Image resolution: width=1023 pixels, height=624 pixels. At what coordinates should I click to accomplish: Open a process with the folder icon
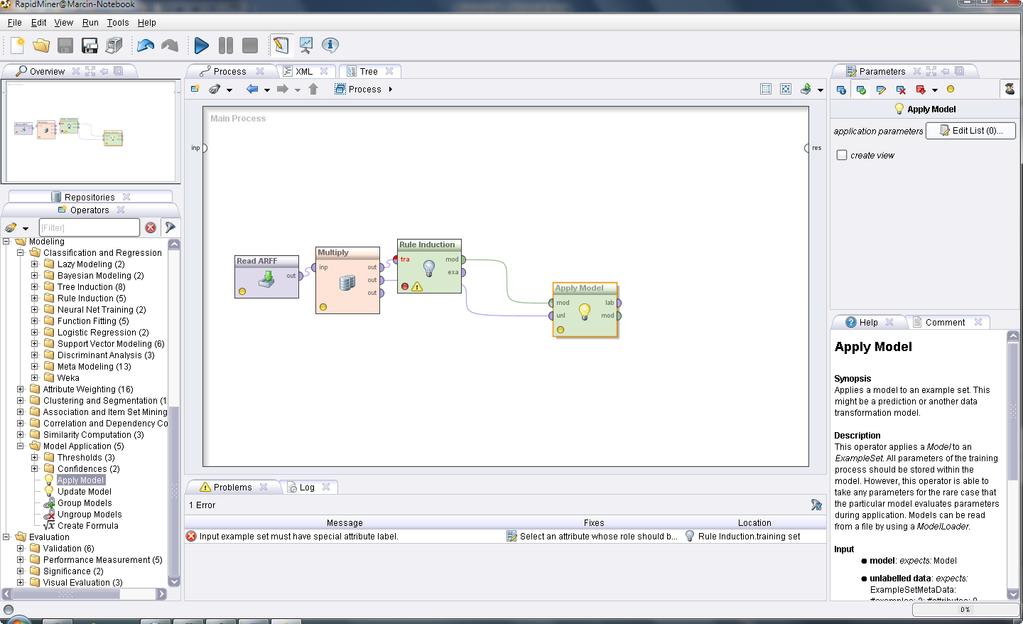click(x=41, y=45)
